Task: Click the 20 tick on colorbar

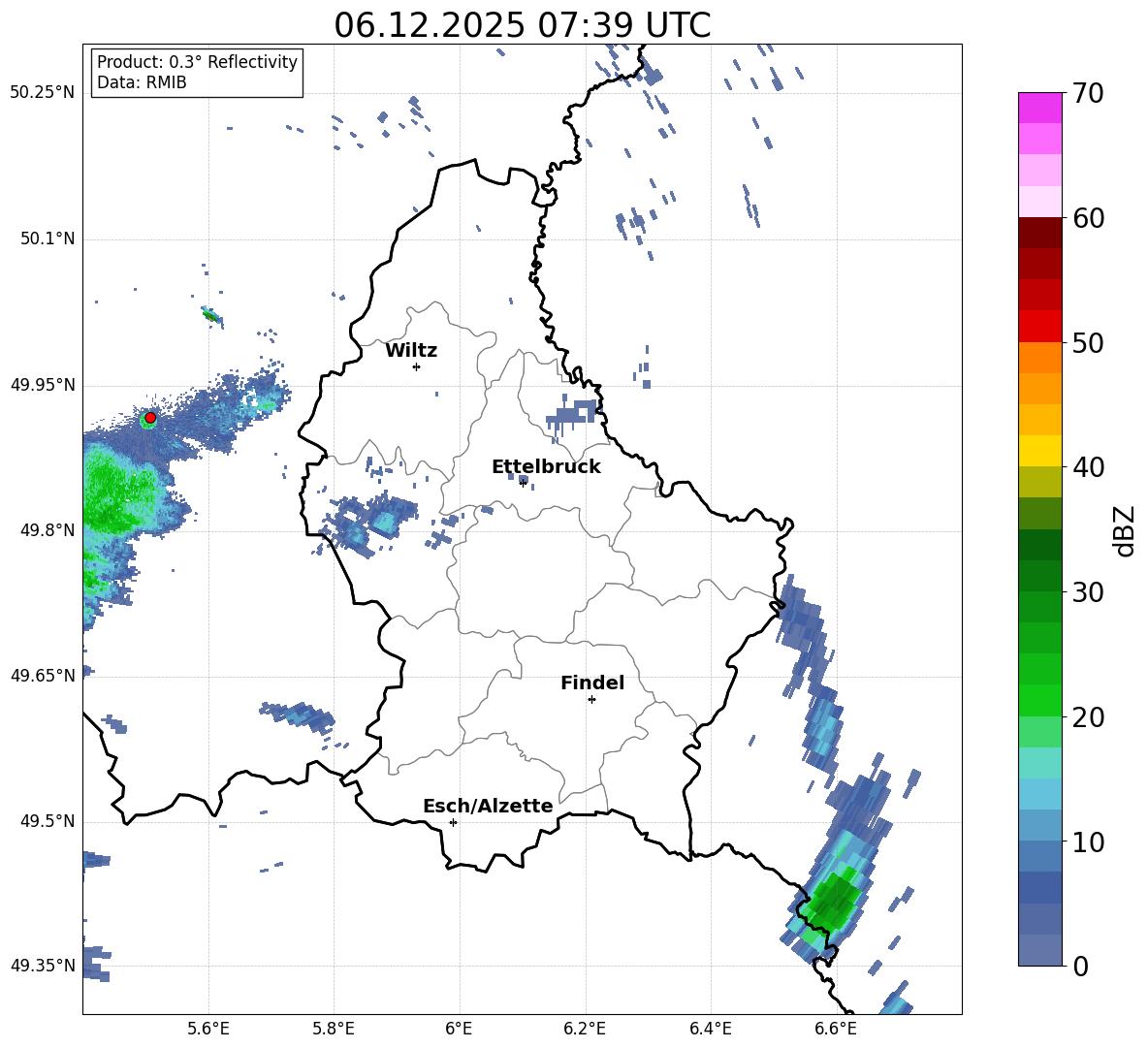Action: click(x=1088, y=717)
